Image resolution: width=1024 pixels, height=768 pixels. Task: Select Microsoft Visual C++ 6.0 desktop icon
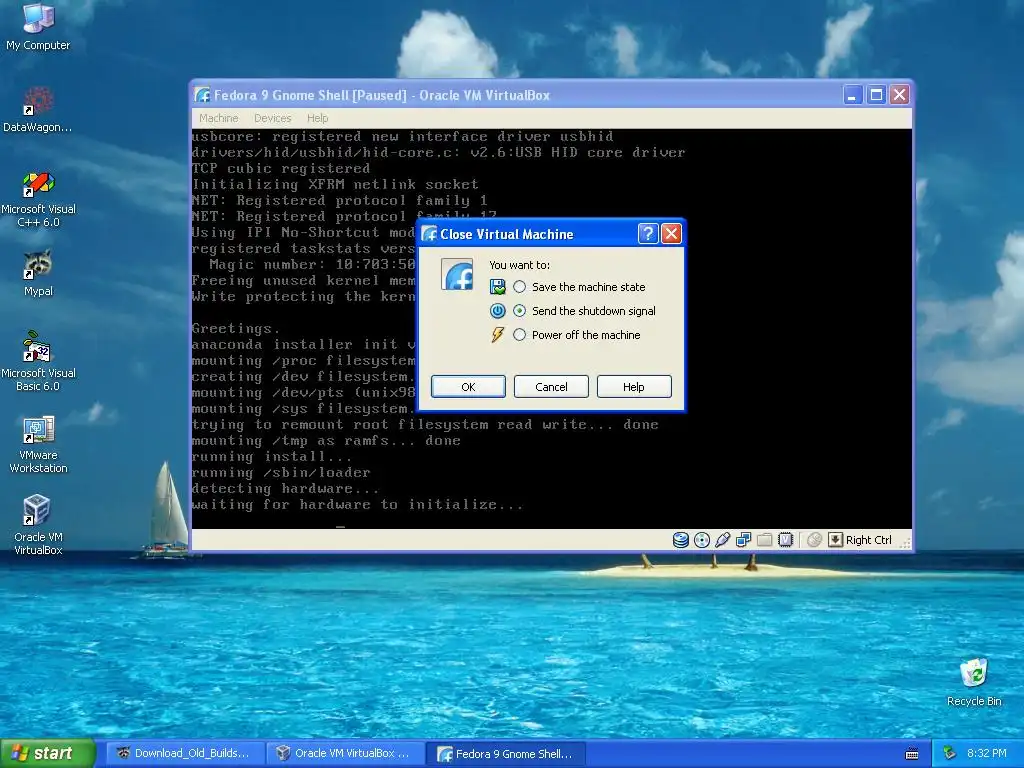pyautogui.click(x=38, y=199)
